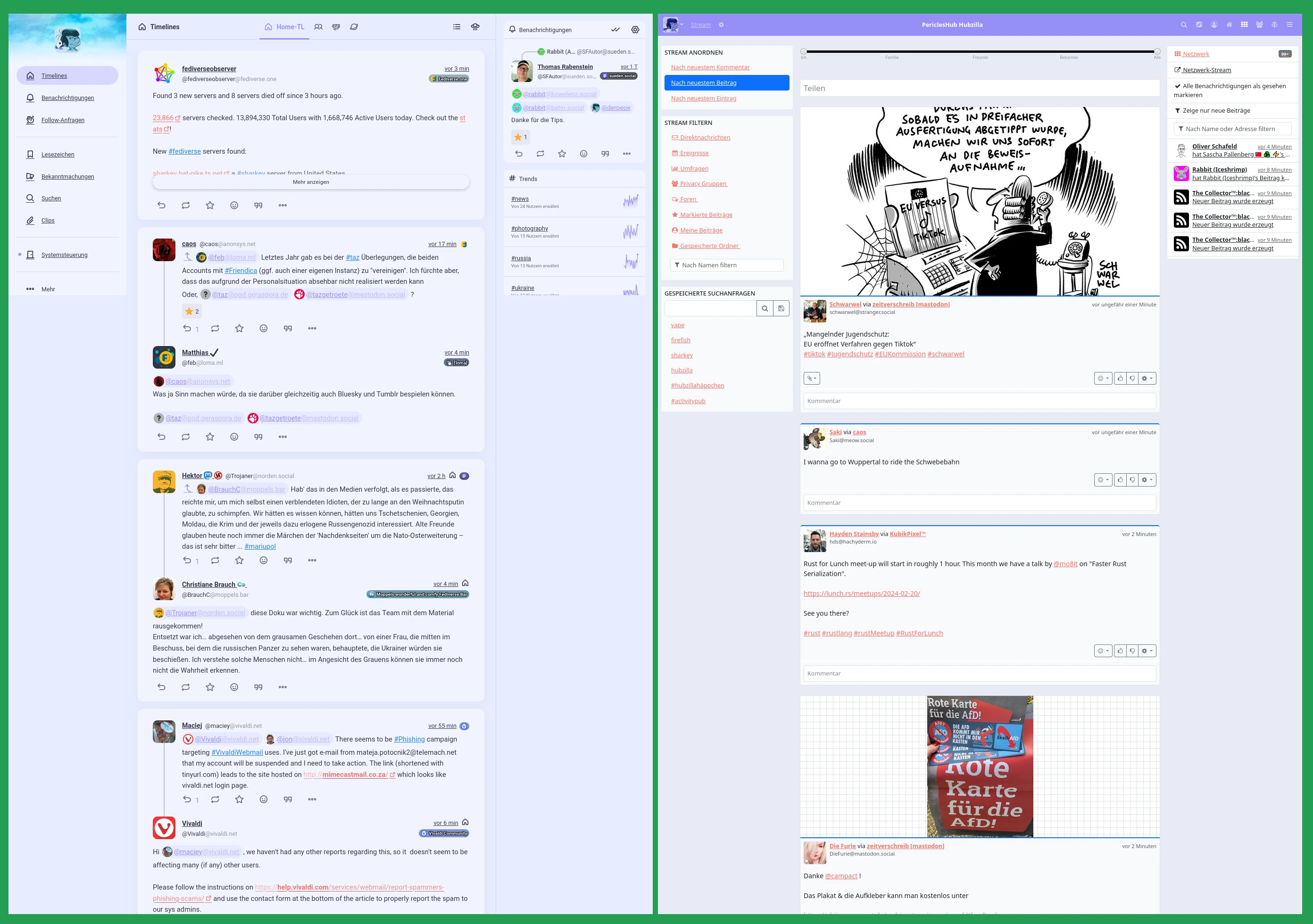Click save search floppy-disk button

click(781, 309)
